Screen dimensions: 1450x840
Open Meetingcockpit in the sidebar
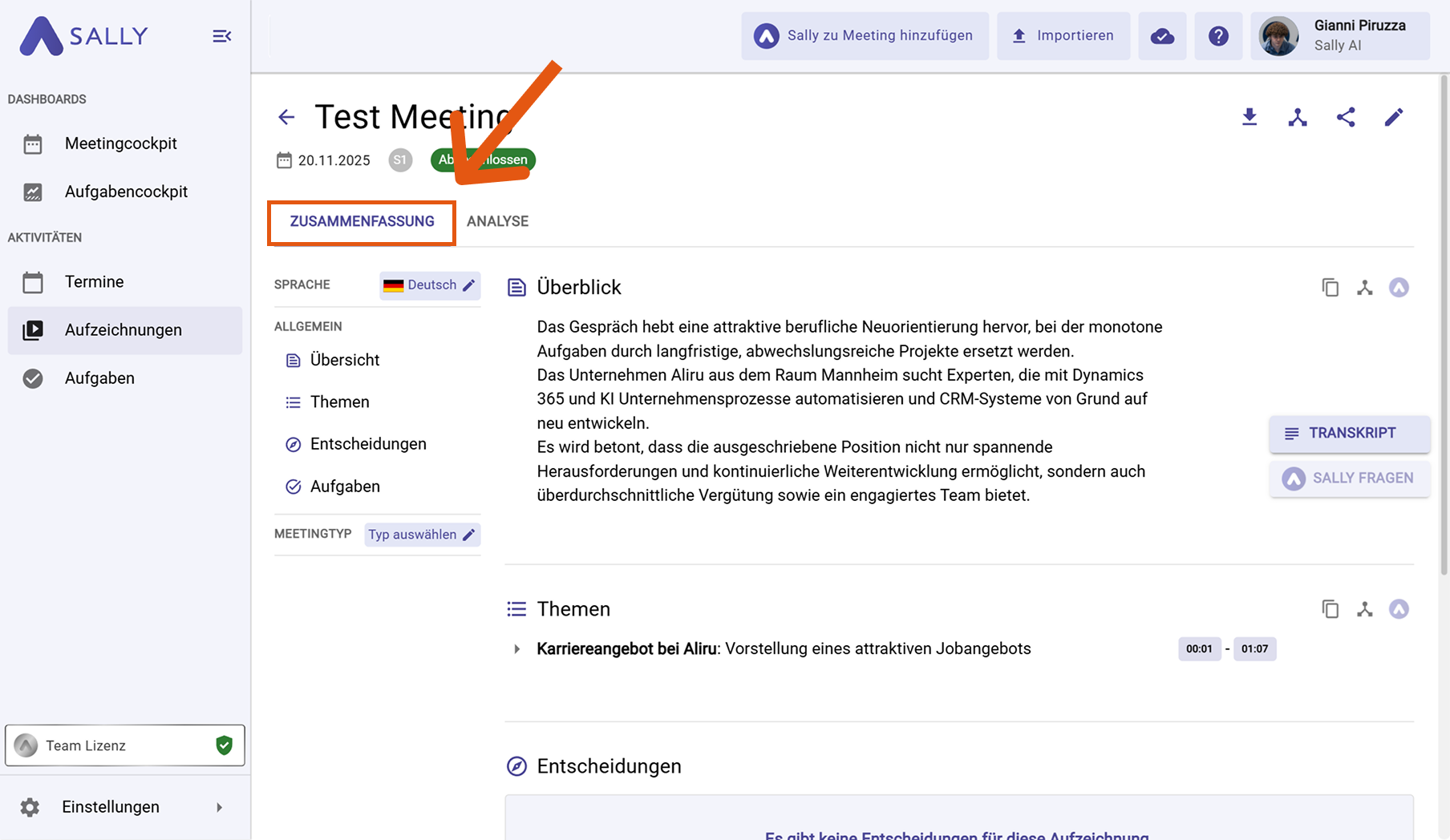120,143
